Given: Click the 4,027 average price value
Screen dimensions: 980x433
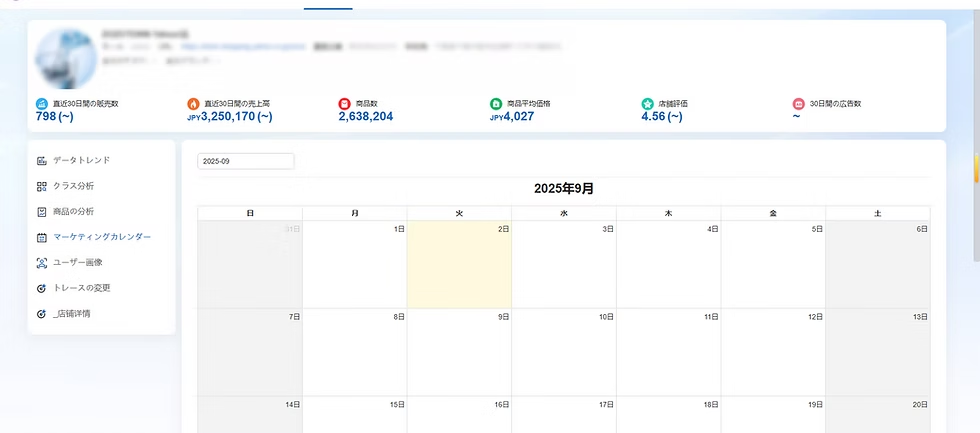Looking at the screenshot, I should click(519, 116).
